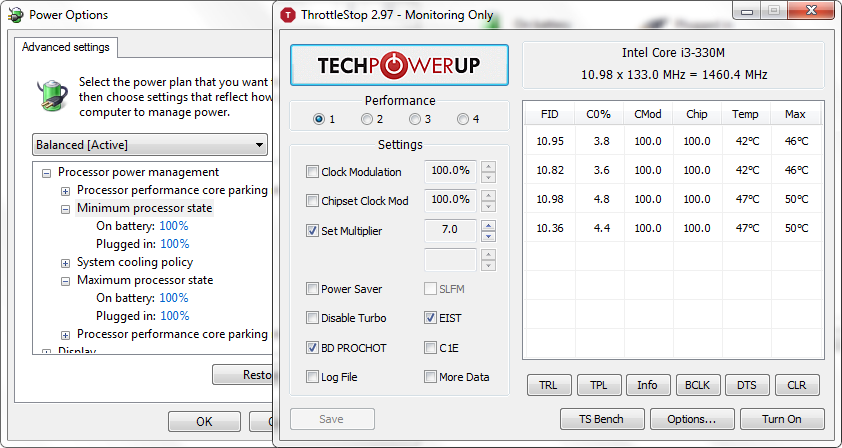Viewport: 842px width, 448px height.
Task: Click the FID value 10.95
Action: [x=550, y=141]
